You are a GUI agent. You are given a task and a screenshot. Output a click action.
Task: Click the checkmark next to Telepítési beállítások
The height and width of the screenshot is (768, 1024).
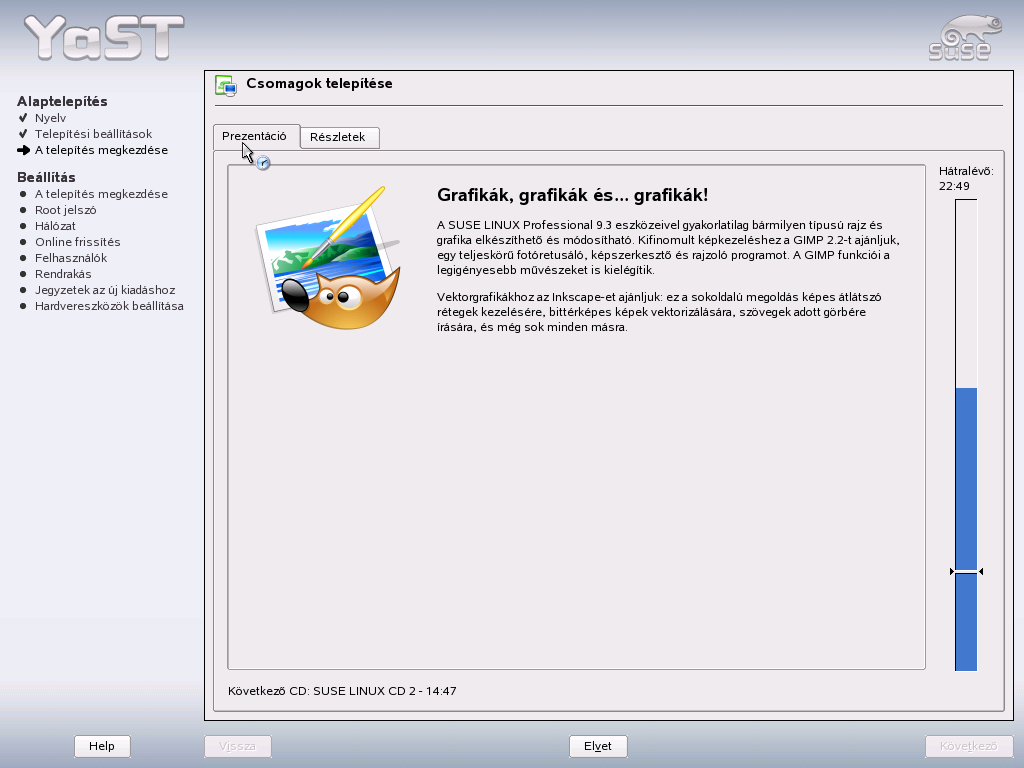click(x=23, y=134)
